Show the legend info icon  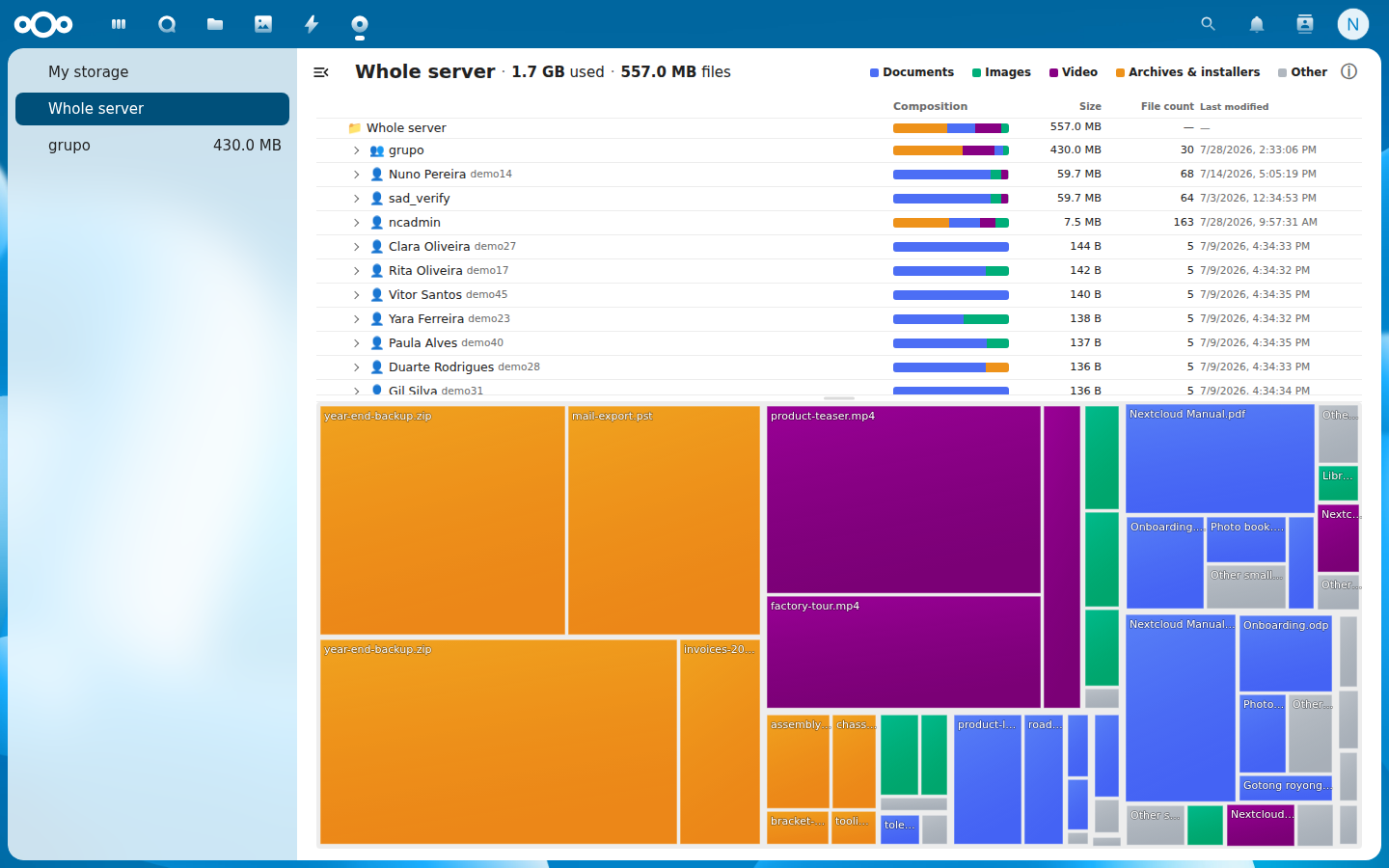coord(1348,71)
